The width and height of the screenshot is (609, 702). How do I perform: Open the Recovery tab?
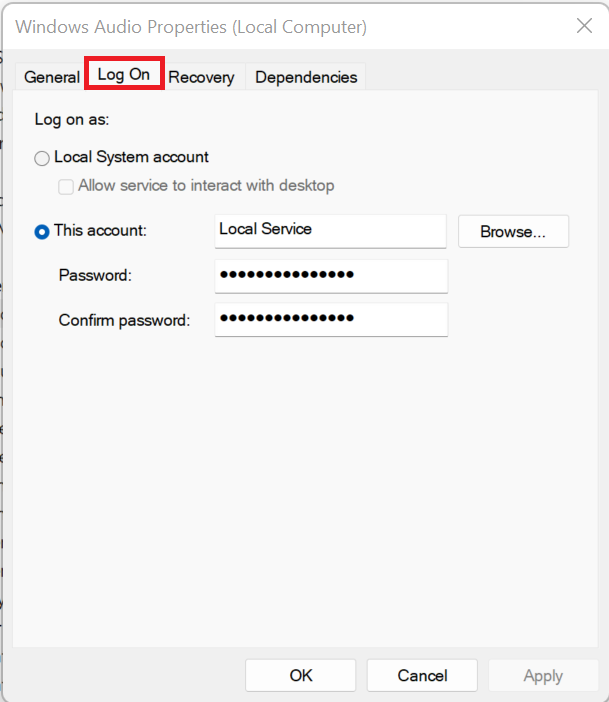[201, 77]
